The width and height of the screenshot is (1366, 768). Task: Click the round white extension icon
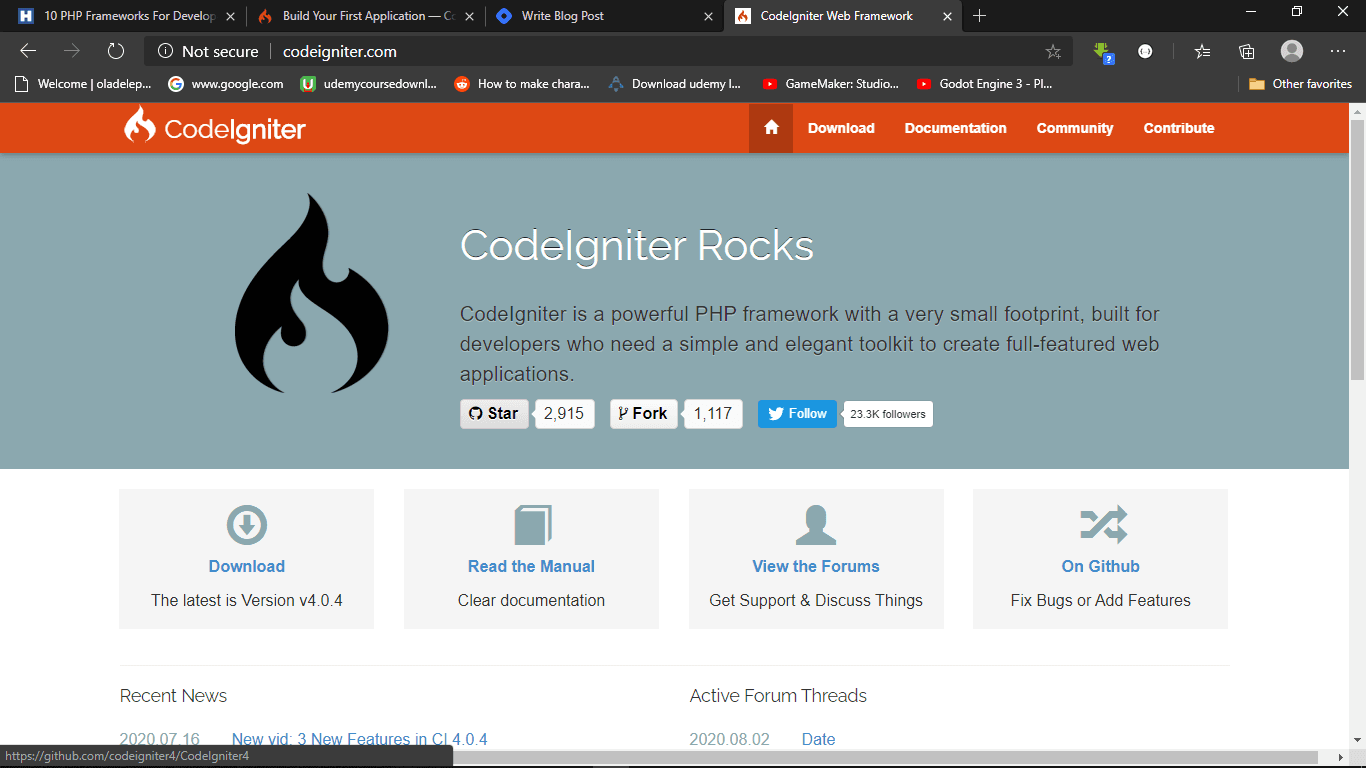[1146, 51]
